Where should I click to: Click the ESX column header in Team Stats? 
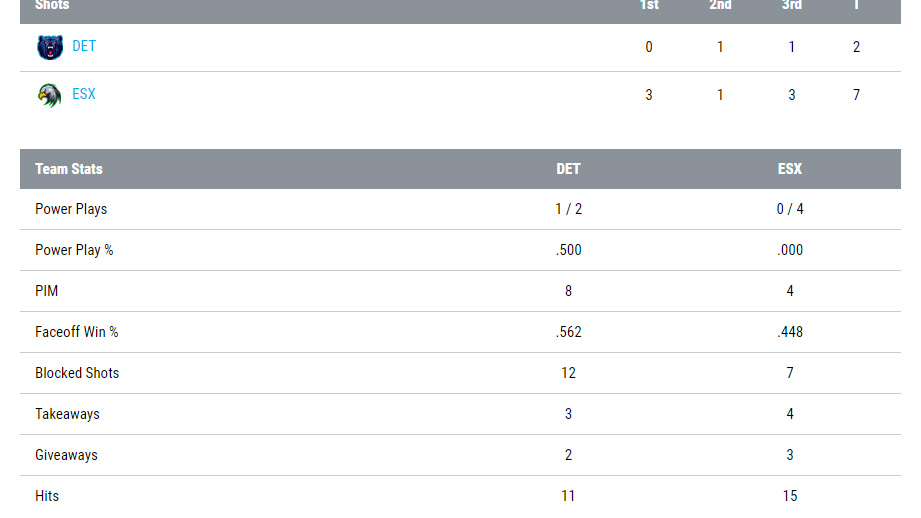tap(790, 169)
